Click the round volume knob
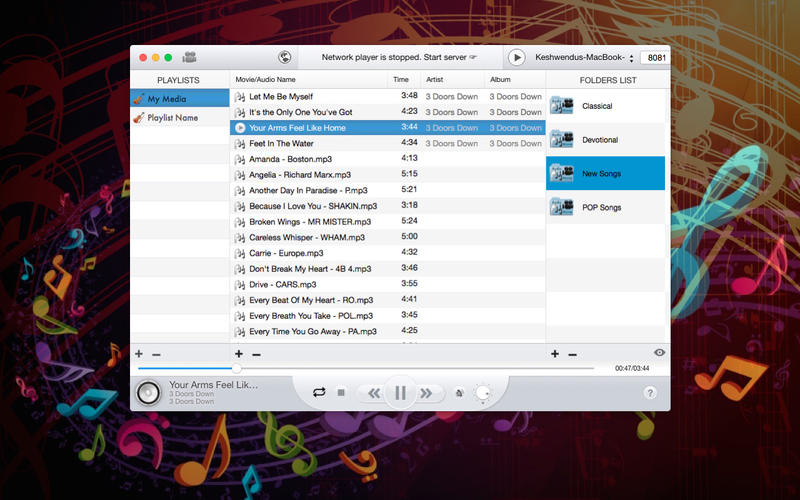 pos(483,393)
